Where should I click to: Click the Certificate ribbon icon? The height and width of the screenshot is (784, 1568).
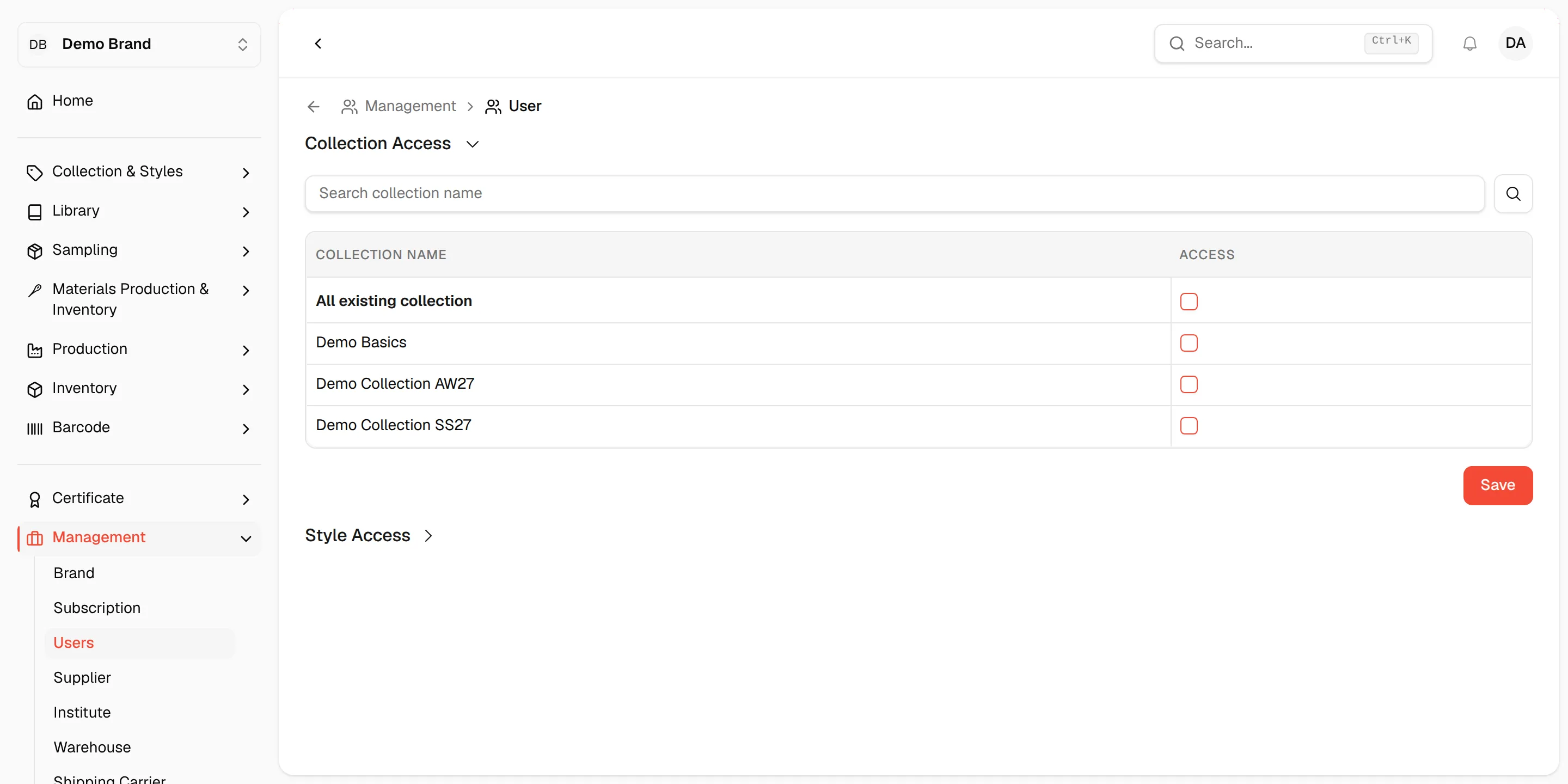click(35, 499)
